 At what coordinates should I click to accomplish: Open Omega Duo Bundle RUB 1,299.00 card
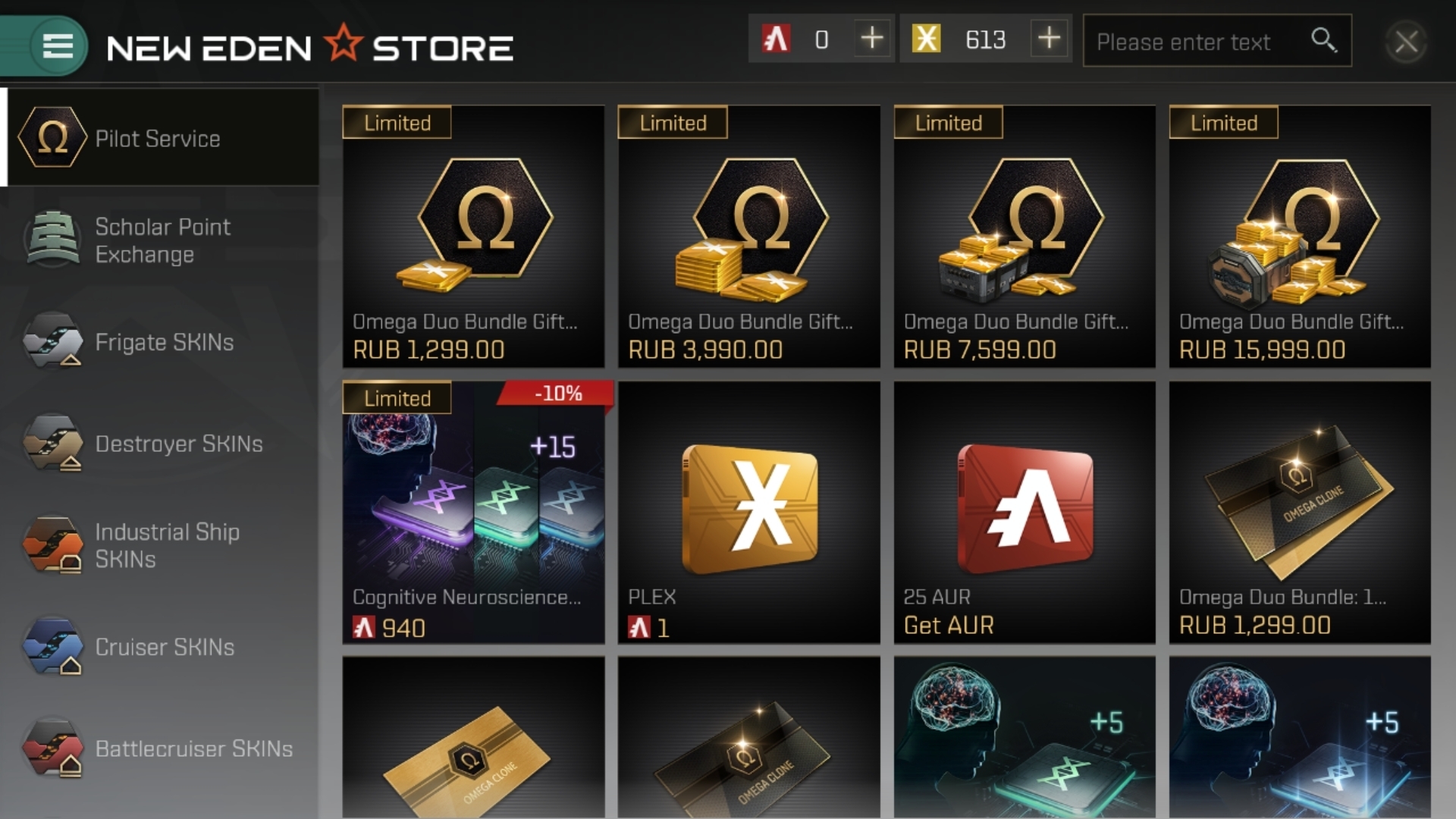[x=1300, y=512]
